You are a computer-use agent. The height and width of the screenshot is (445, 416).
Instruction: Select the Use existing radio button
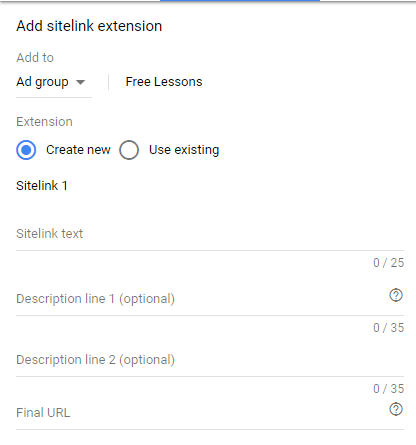coord(129,150)
